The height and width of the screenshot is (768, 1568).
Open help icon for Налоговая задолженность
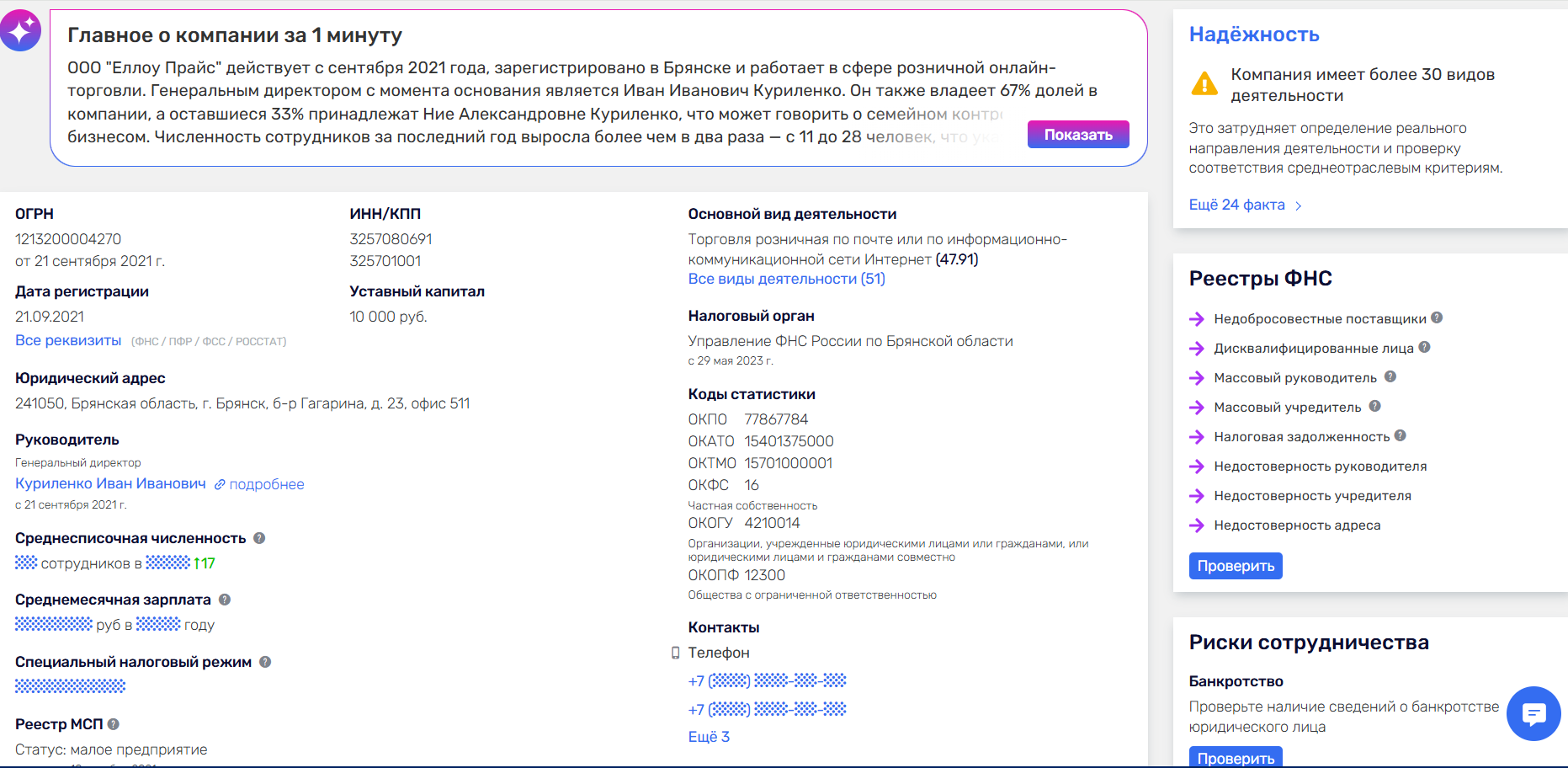click(1401, 435)
